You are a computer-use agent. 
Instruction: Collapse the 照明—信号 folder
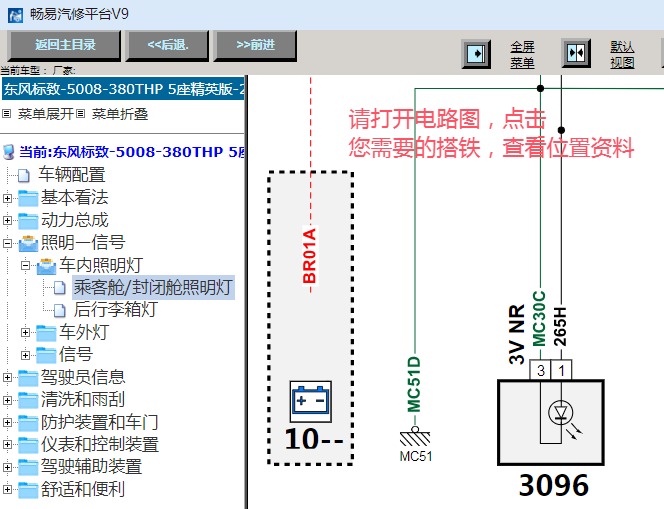point(7,243)
